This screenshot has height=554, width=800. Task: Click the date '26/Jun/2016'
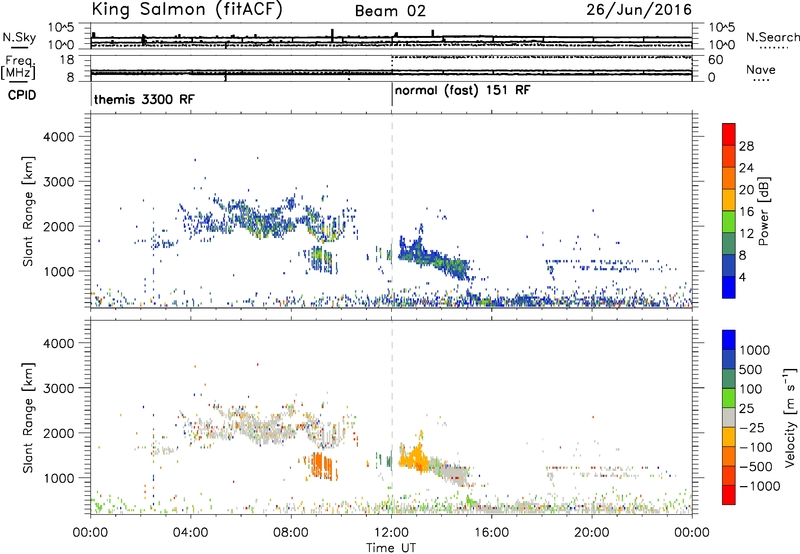click(x=639, y=10)
